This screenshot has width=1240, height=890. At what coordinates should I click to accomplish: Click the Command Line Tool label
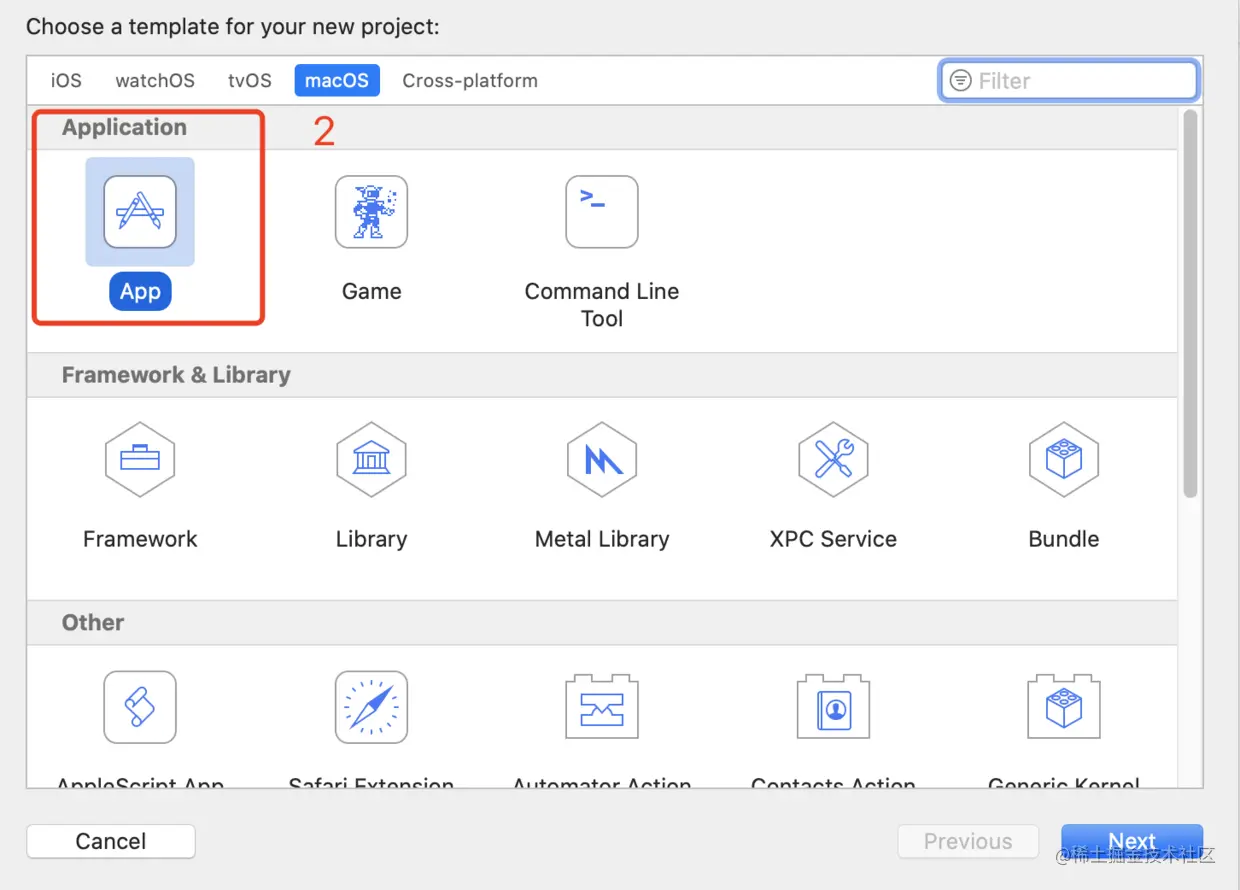pos(602,305)
